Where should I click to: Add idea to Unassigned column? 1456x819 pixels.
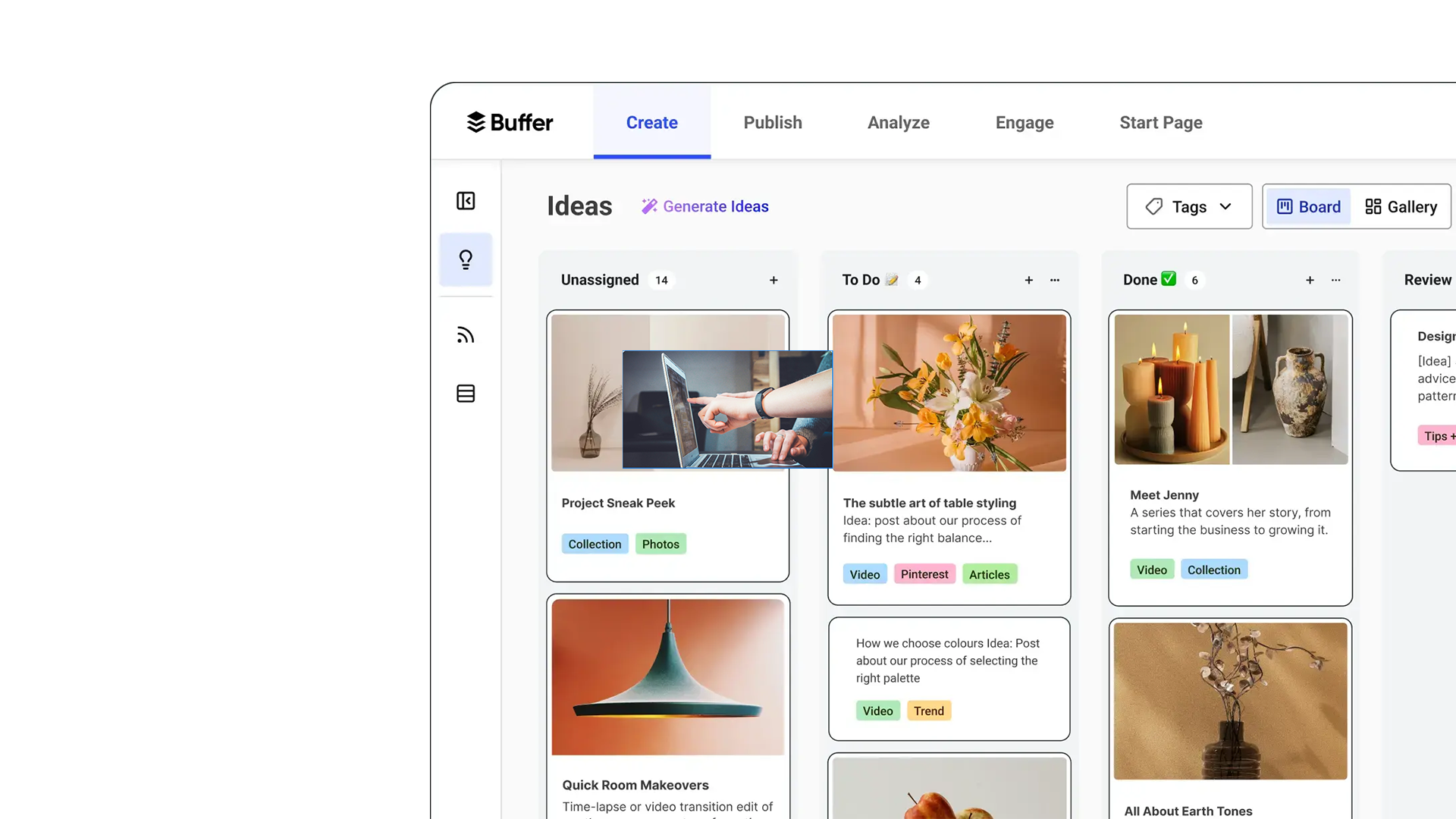coord(773,281)
